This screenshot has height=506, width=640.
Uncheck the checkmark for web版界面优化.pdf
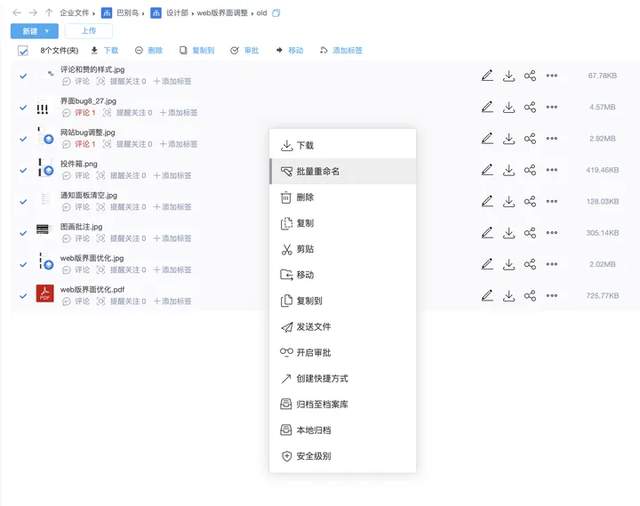point(23,296)
